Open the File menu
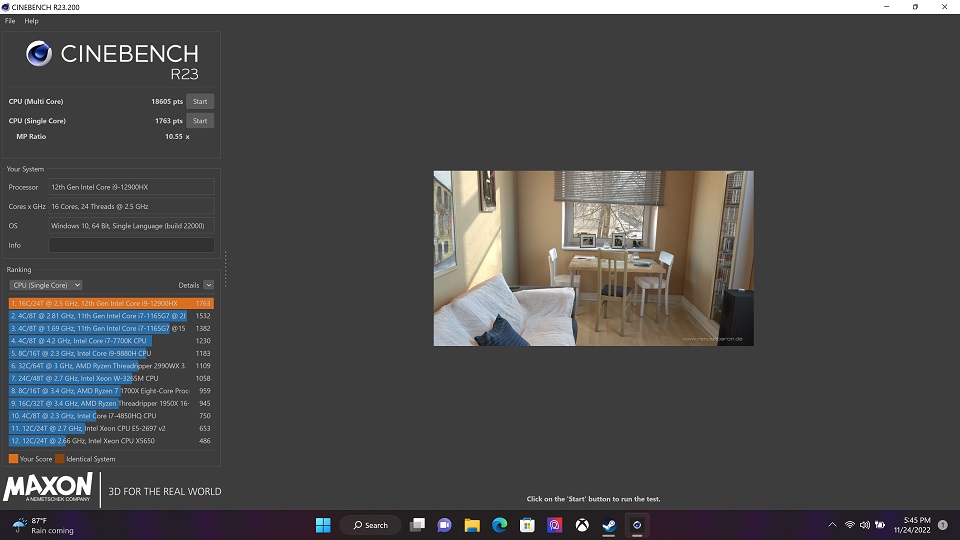Screen dimensions: 960x540 tap(10, 21)
